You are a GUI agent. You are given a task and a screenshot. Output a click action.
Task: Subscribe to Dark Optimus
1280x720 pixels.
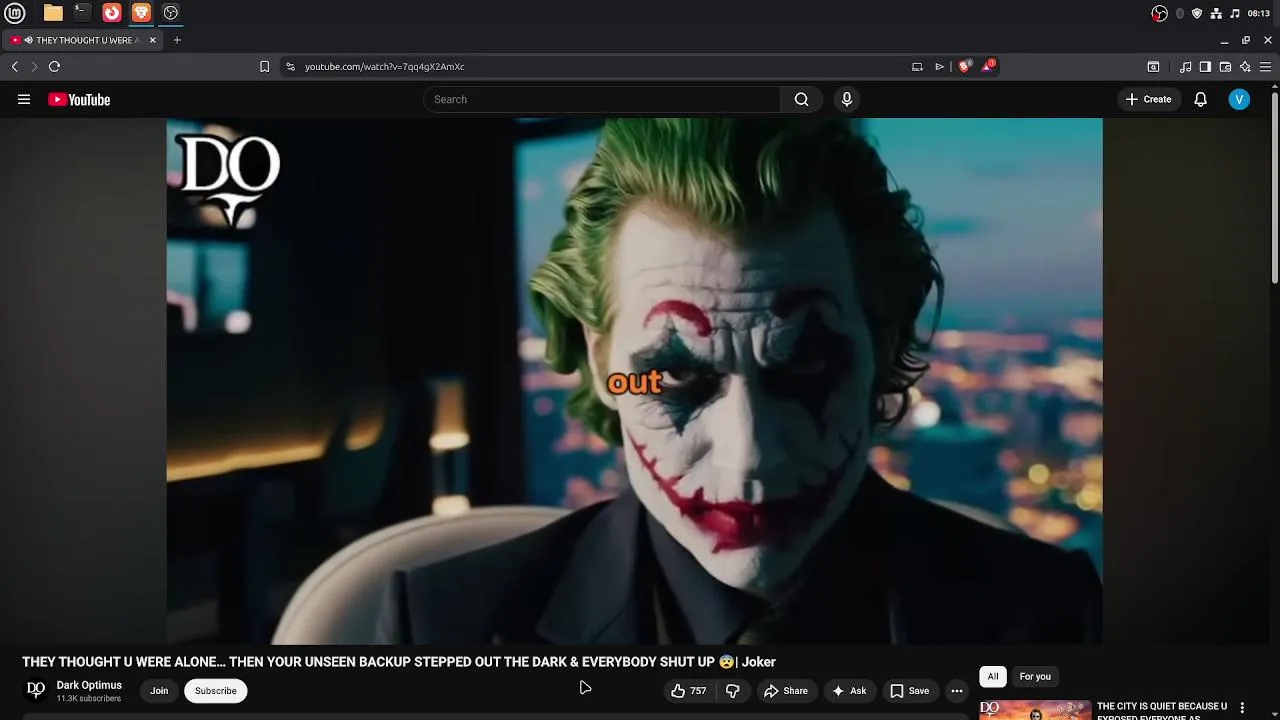pyautogui.click(x=216, y=691)
